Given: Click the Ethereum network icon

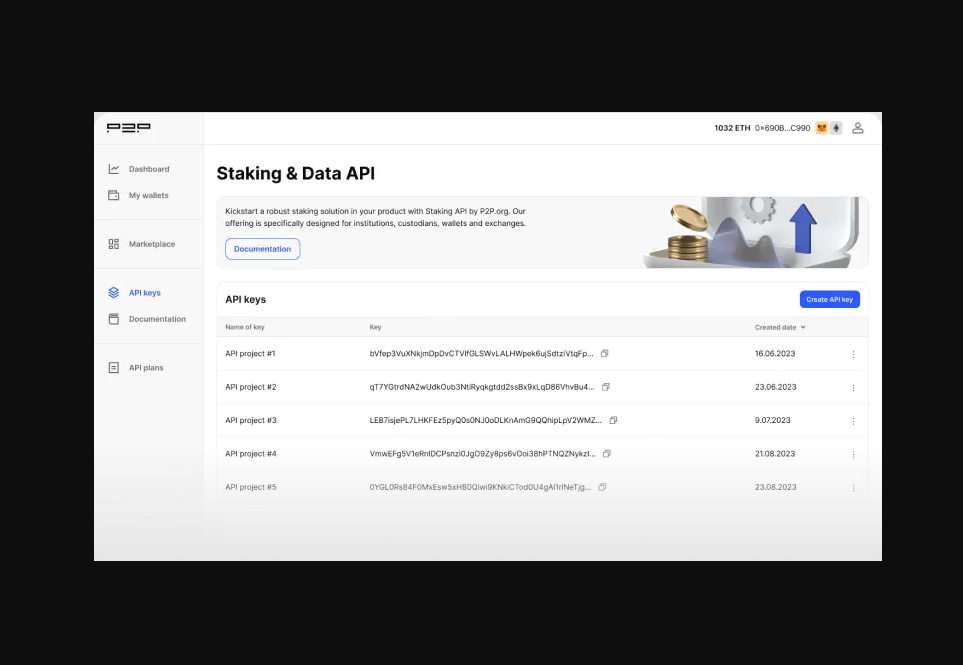Looking at the screenshot, I should [836, 128].
